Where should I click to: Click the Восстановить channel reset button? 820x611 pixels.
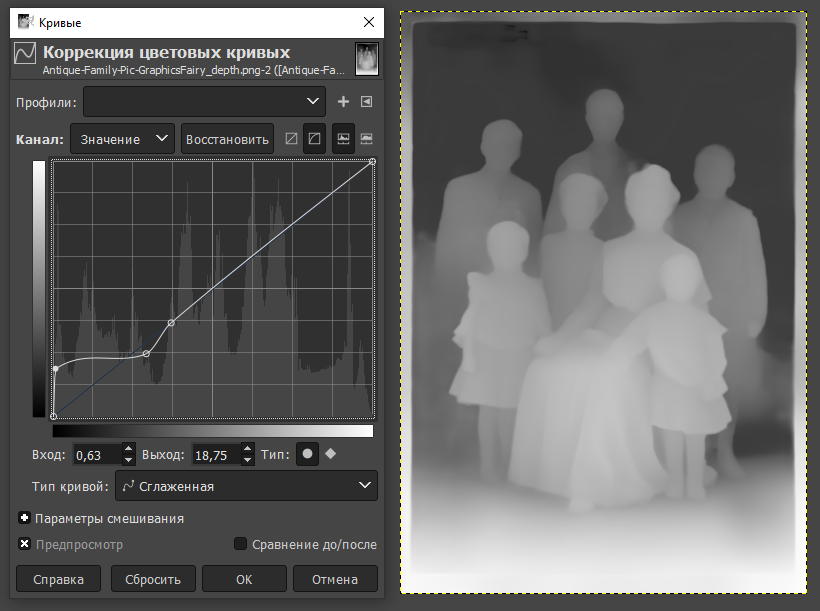(227, 139)
